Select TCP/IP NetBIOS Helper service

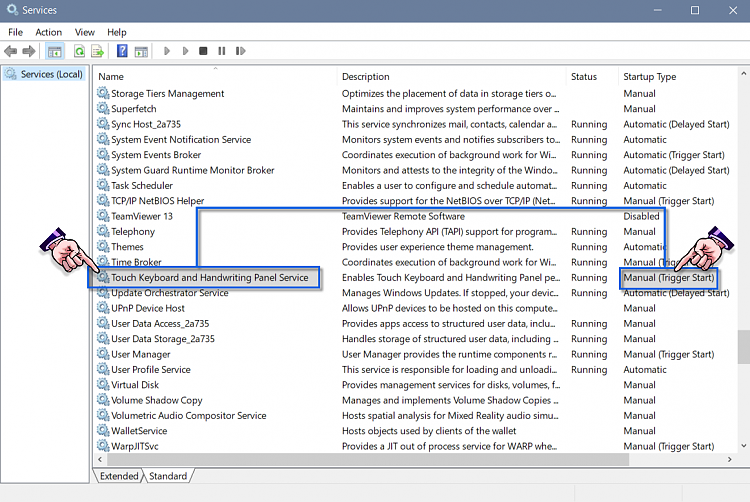(157, 201)
